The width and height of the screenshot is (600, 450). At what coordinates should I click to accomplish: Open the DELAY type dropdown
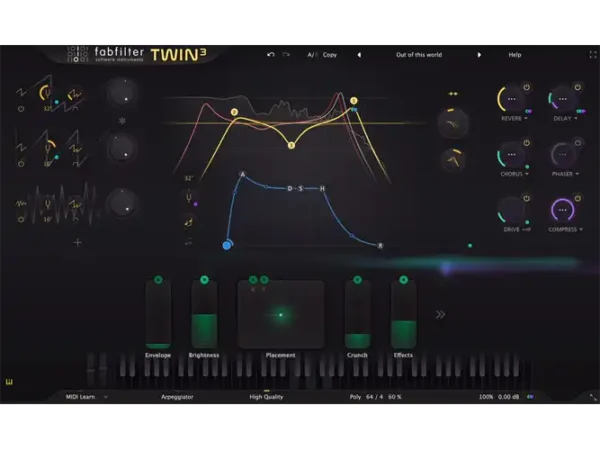[565, 119]
